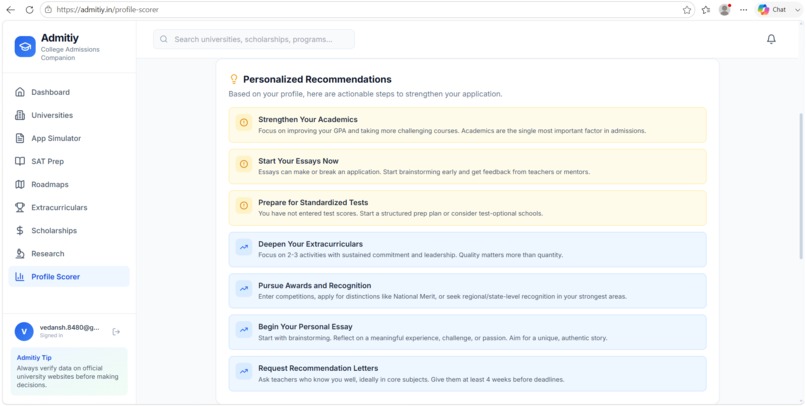
Task: Open the browser favorites list icon
Action: [706, 10]
